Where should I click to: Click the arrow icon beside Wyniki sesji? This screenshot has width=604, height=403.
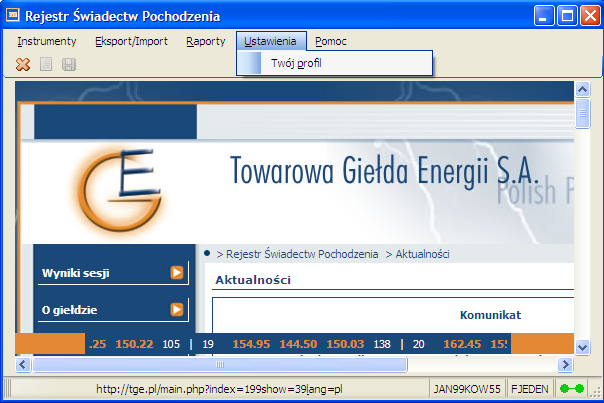(177, 273)
